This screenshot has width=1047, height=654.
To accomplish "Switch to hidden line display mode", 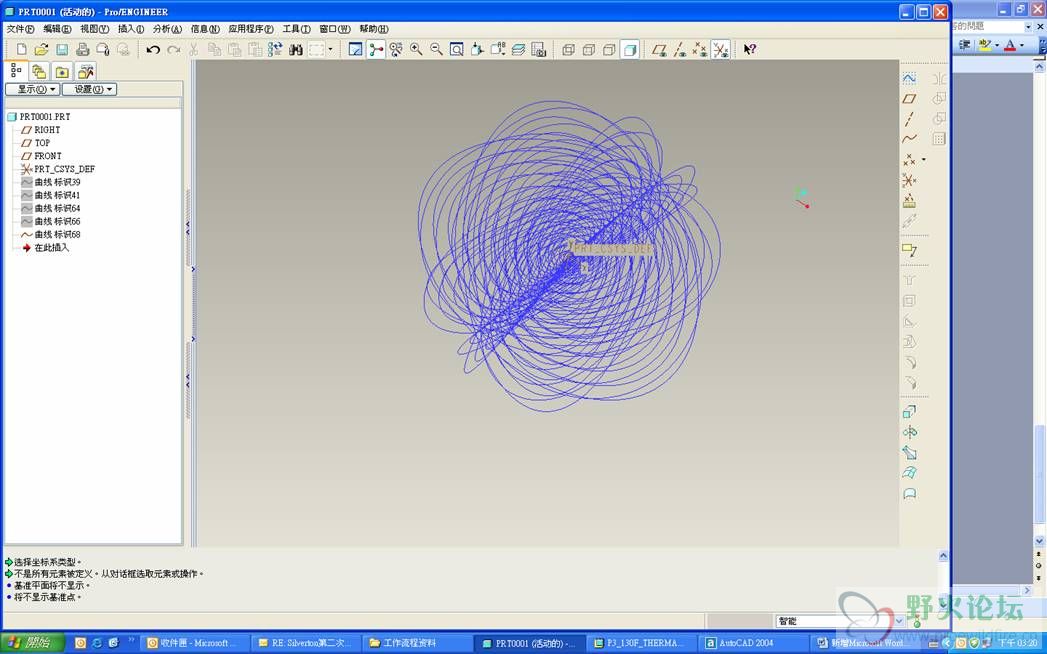I will coord(589,49).
